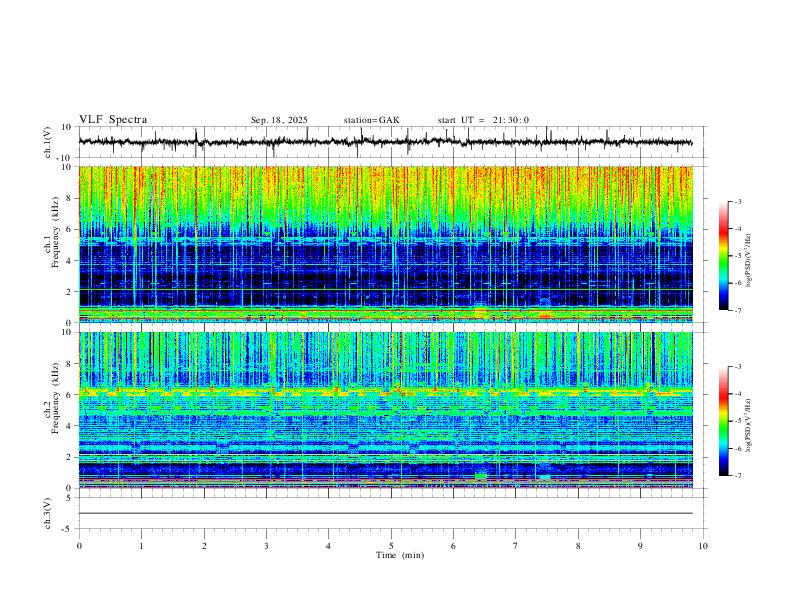Screen dimensions: 792x612
Task: Click the ch.1 voltage waveform trace
Action: tap(385, 142)
